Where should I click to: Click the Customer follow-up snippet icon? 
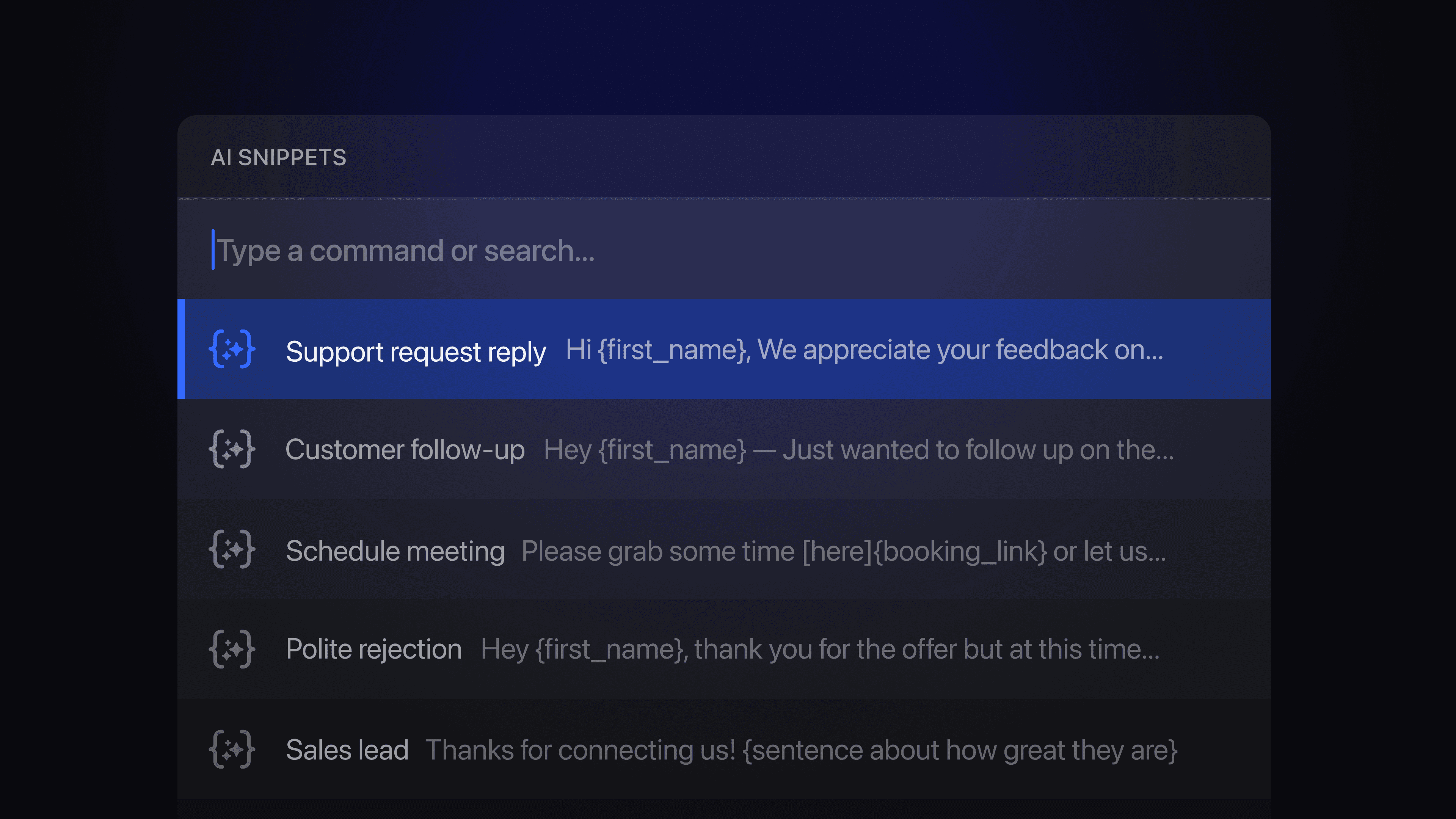232,449
